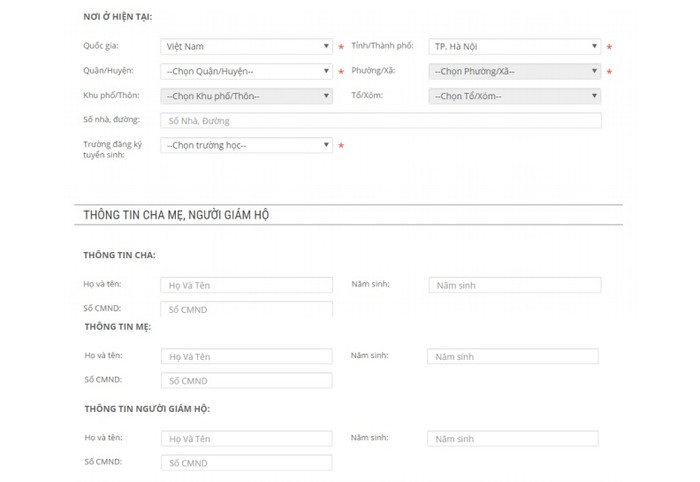The height and width of the screenshot is (482, 700).
Task: Expand the Chọn Phường/Xã dropdown
Action: click(x=514, y=71)
